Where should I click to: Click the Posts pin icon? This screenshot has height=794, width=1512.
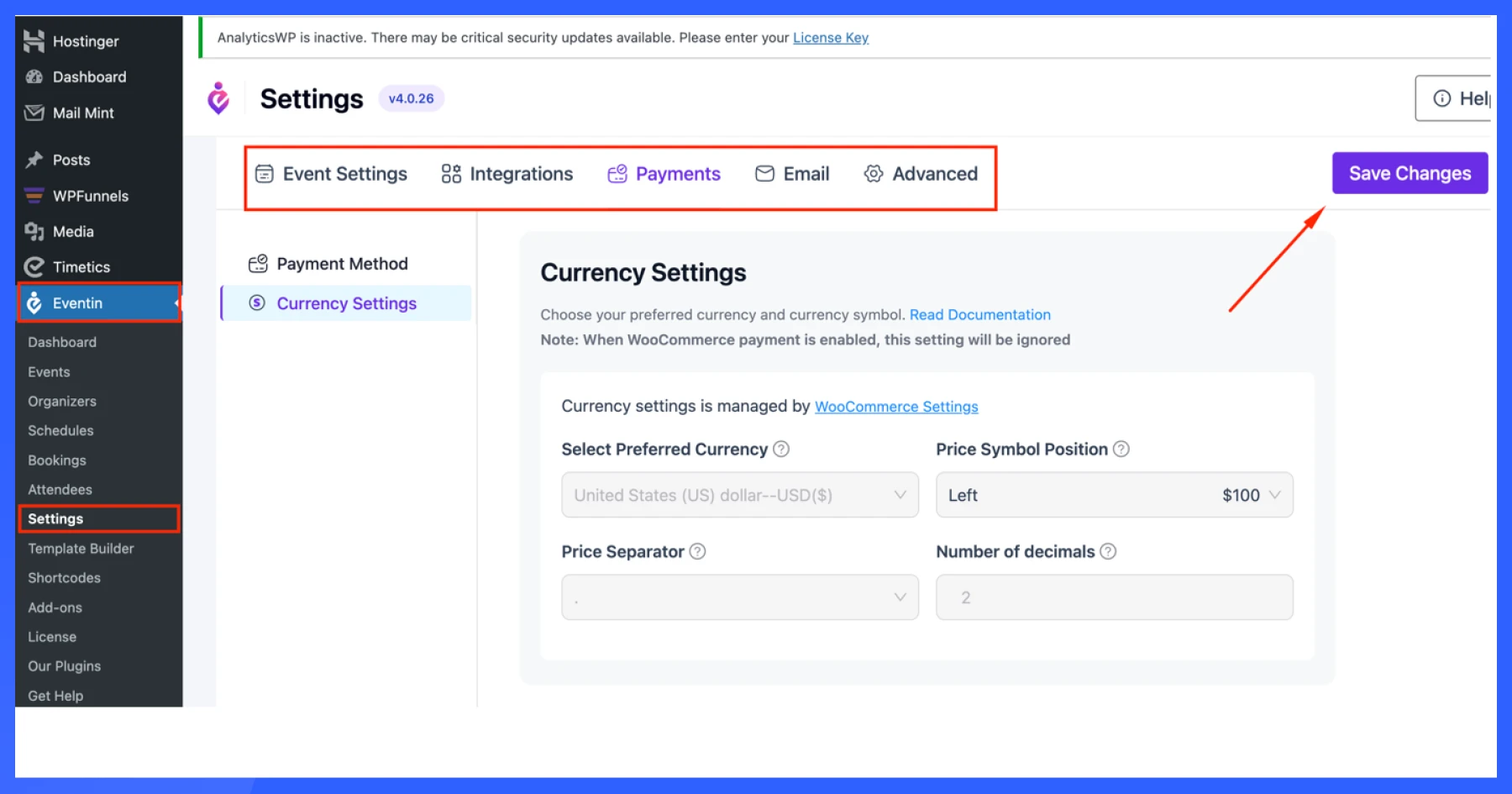34,160
